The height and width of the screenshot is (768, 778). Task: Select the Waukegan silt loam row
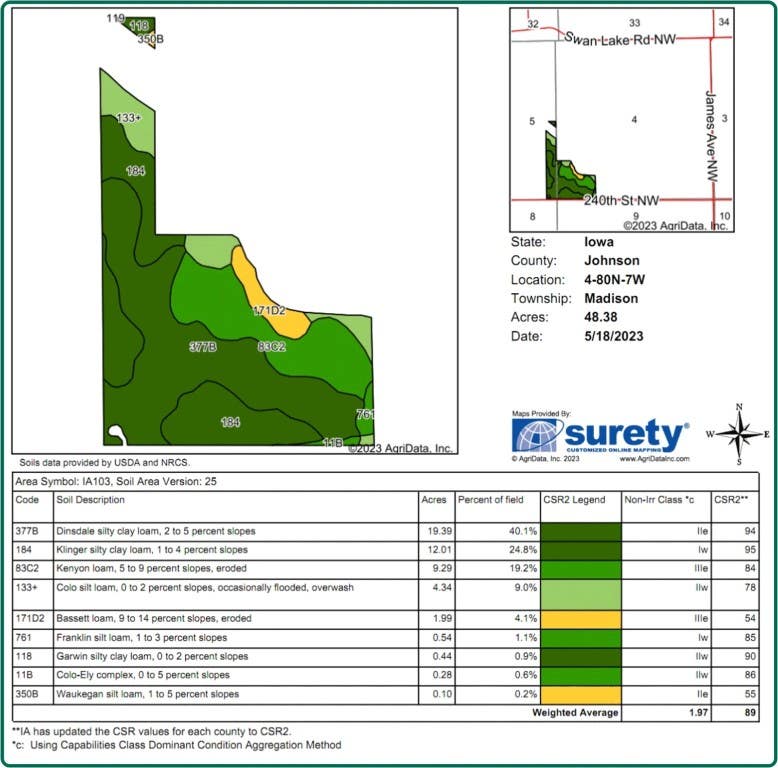click(386, 695)
